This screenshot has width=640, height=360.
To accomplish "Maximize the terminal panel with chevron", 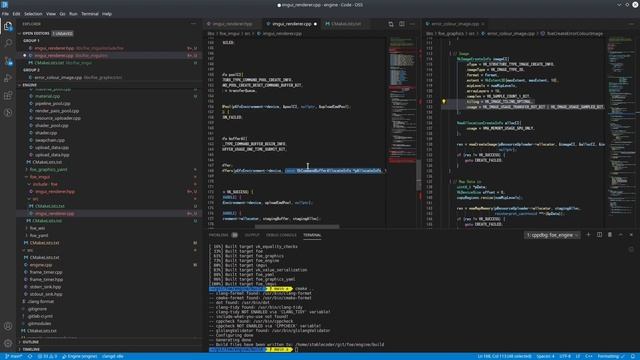I will pos(620,235).
